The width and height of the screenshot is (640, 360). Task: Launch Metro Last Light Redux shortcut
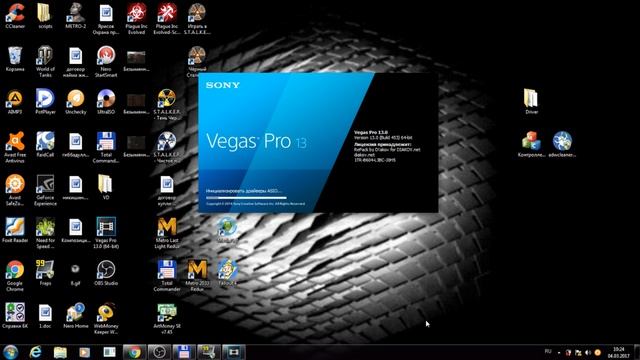pyautogui.click(x=167, y=233)
